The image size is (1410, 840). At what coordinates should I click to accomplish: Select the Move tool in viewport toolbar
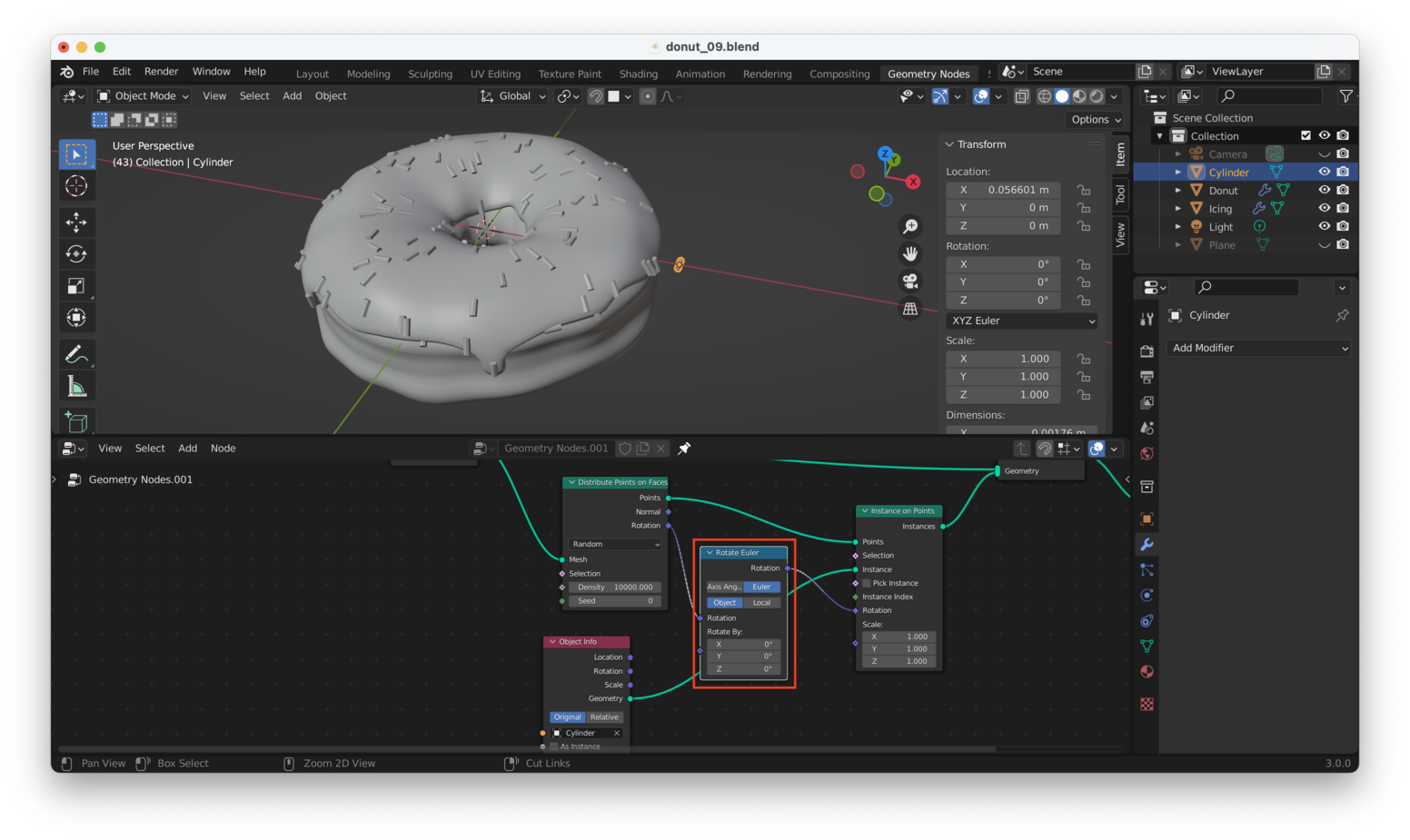(76, 222)
